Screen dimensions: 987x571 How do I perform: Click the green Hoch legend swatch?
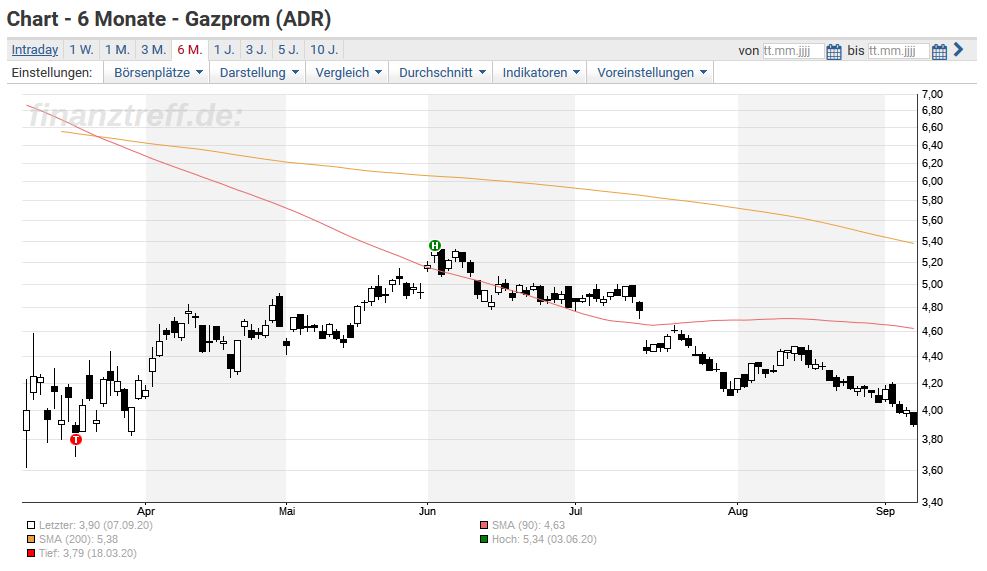point(483,540)
